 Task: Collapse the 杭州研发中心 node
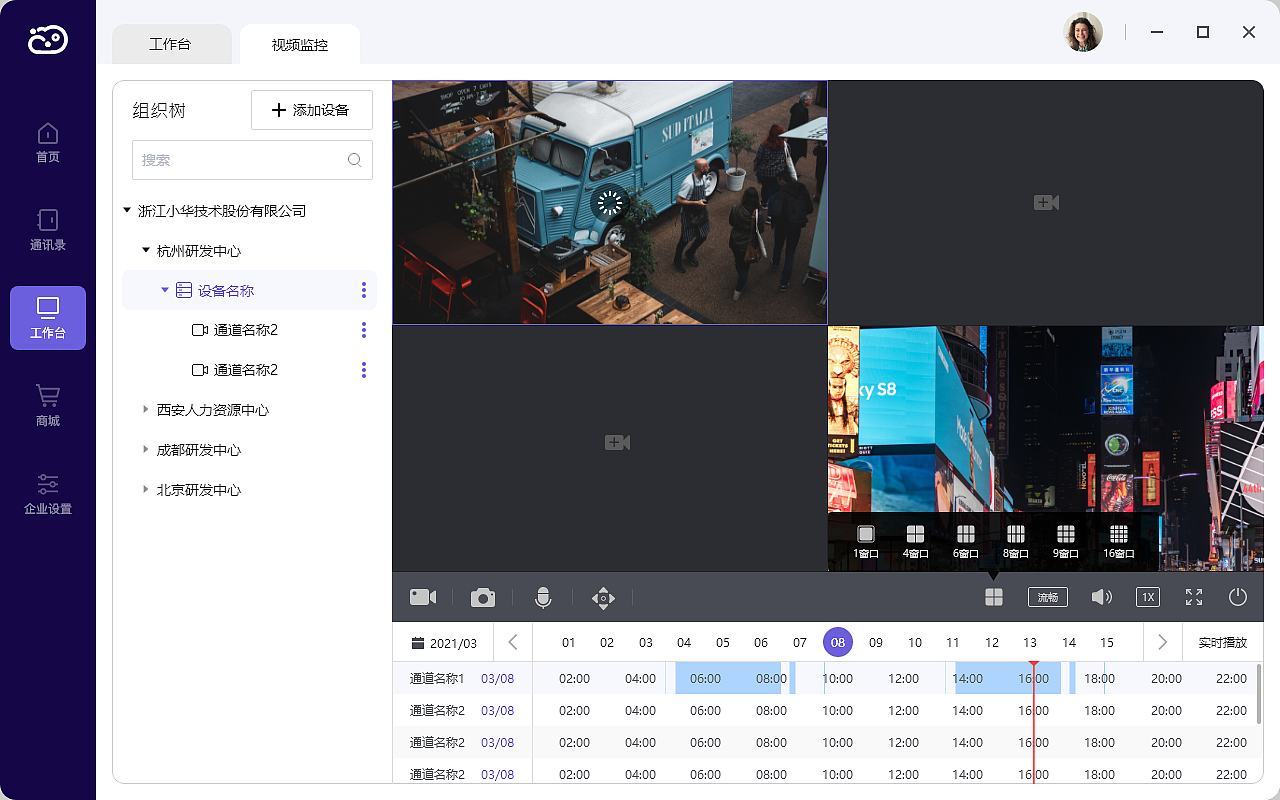coord(146,250)
